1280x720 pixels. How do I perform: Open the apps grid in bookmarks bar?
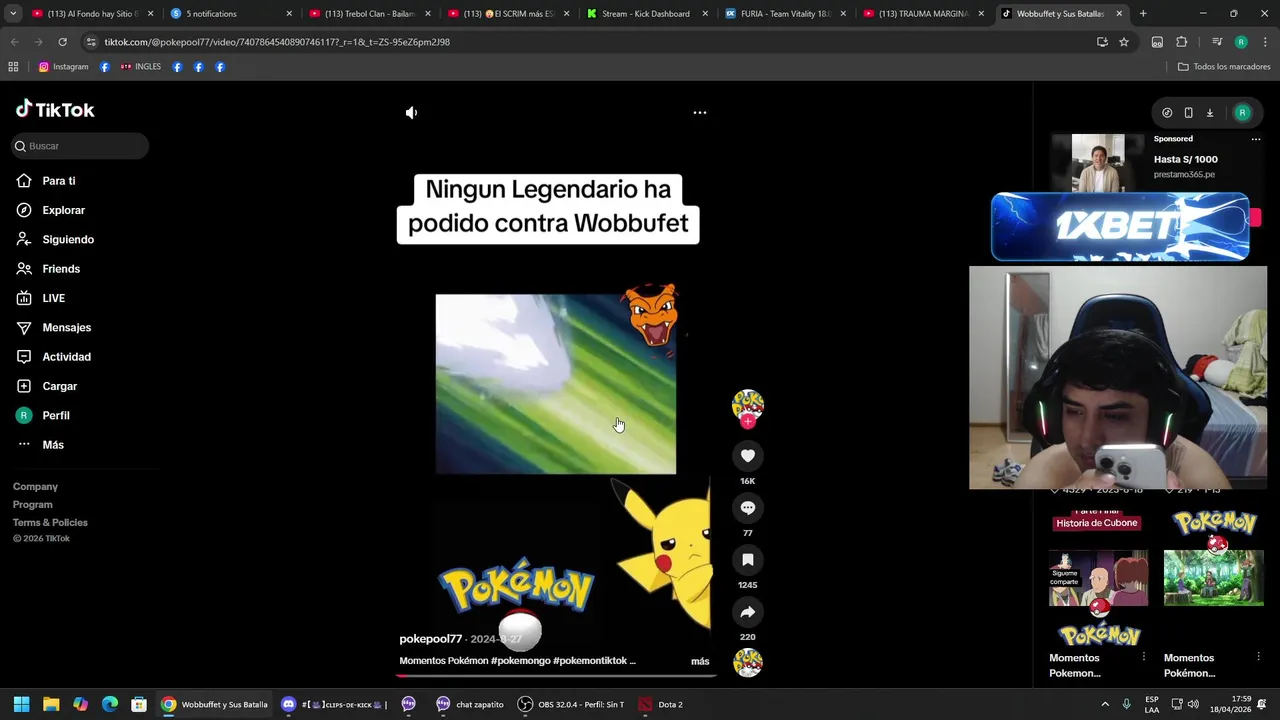(x=13, y=67)
